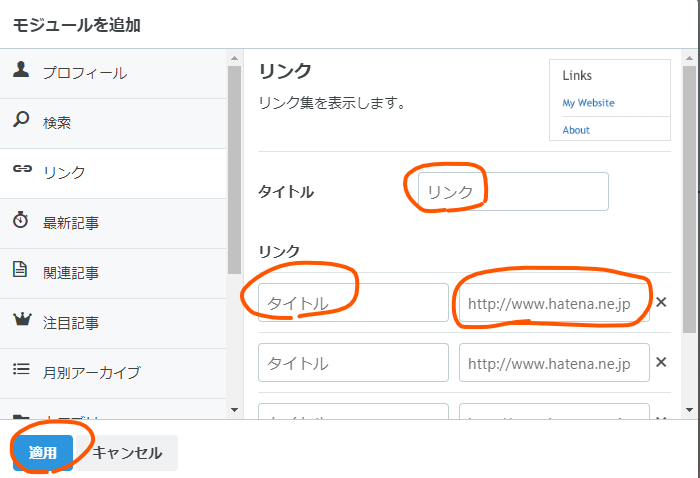Click the profile person icon

point(21,70)
